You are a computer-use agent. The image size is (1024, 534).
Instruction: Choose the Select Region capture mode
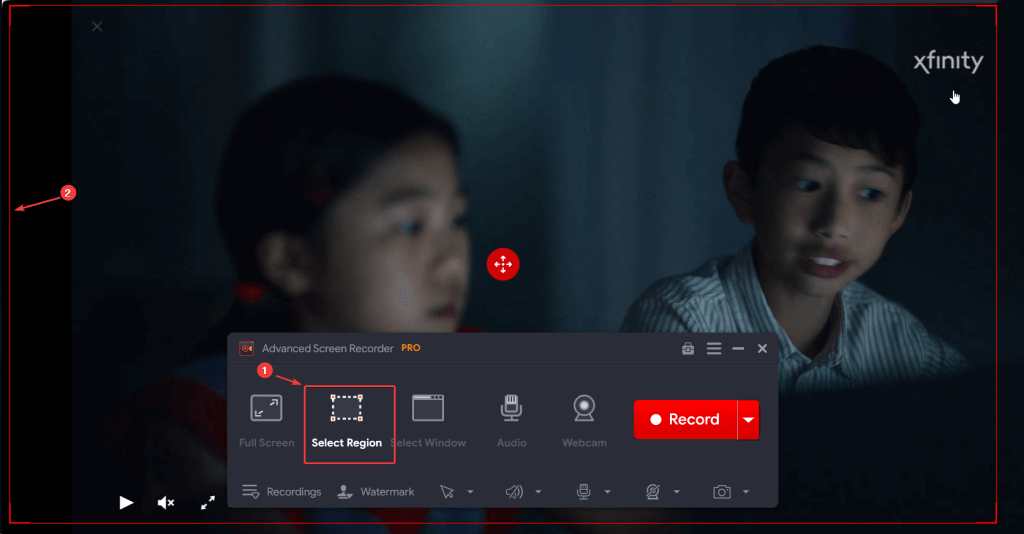[349, 424]
